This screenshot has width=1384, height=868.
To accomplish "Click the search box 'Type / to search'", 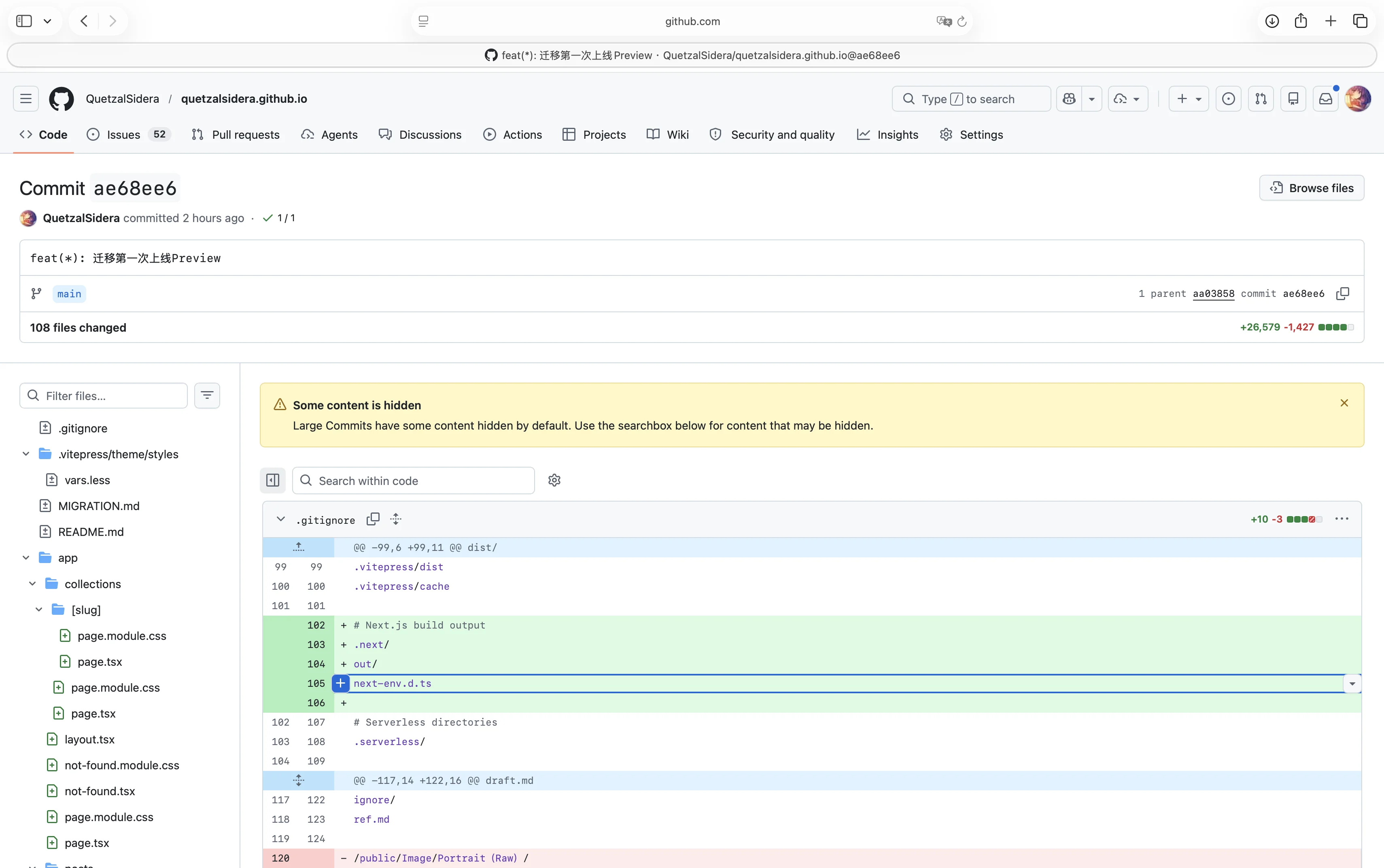I will coord(971,99).
